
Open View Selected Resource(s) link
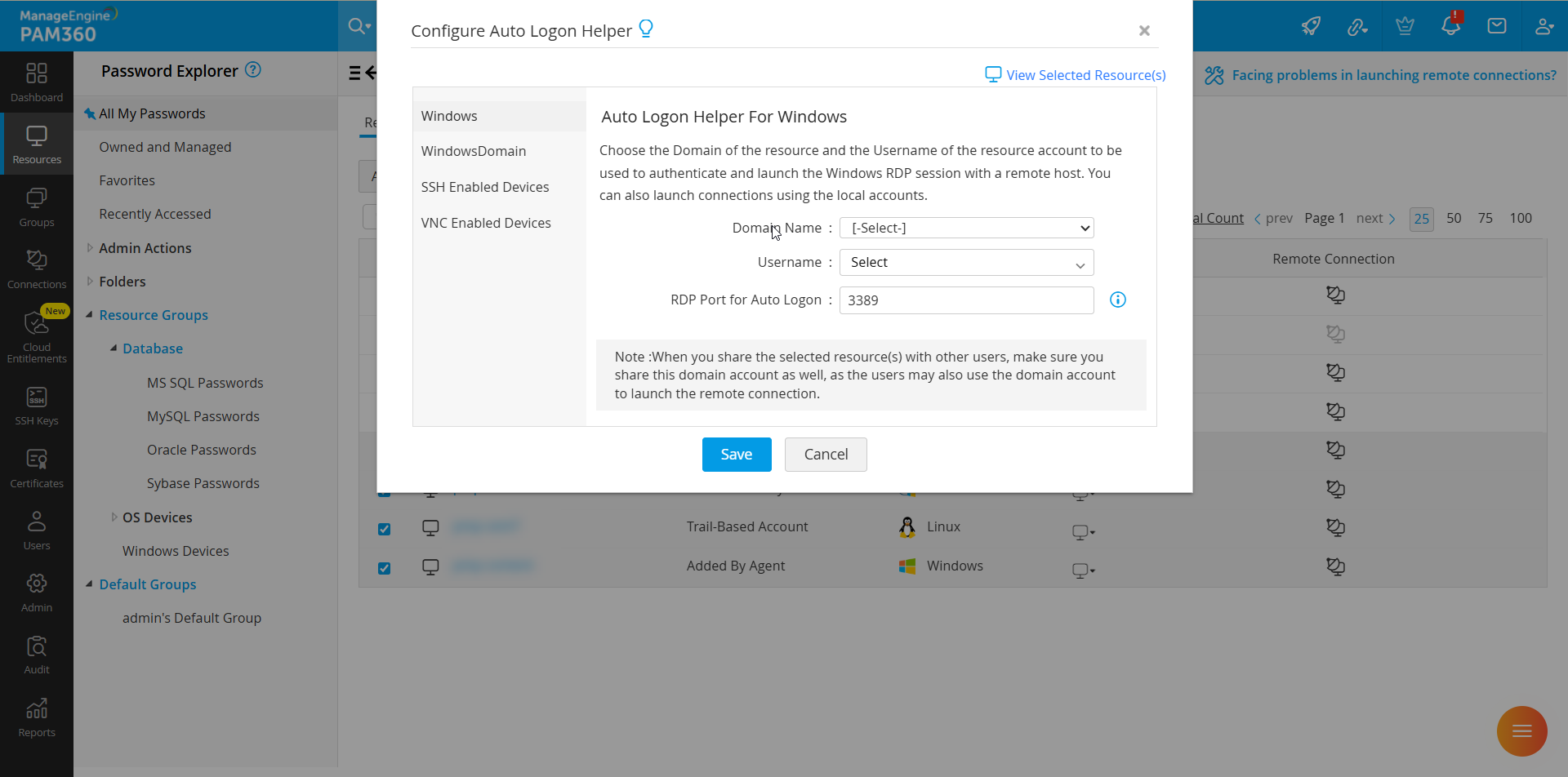click(1075, 75)
